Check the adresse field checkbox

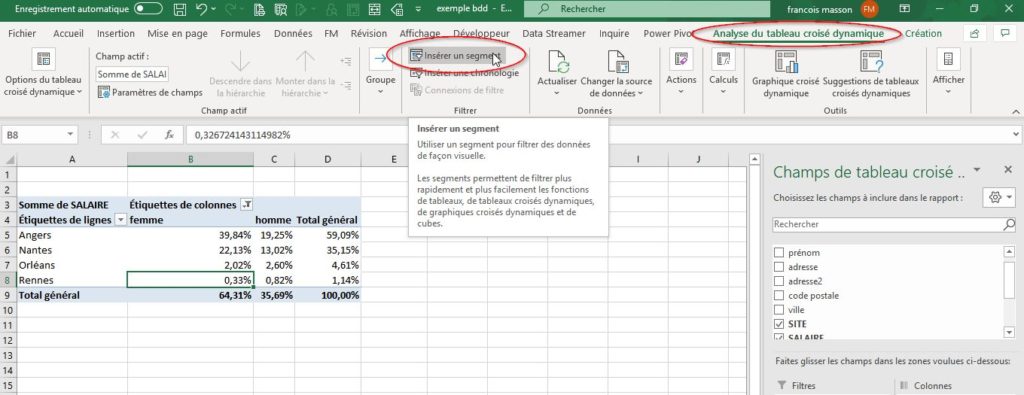(778, 267)
